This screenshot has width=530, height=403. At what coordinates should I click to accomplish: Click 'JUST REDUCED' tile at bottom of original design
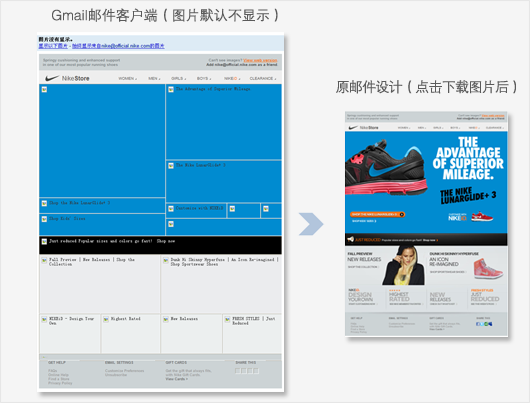[x=485, y=297]
